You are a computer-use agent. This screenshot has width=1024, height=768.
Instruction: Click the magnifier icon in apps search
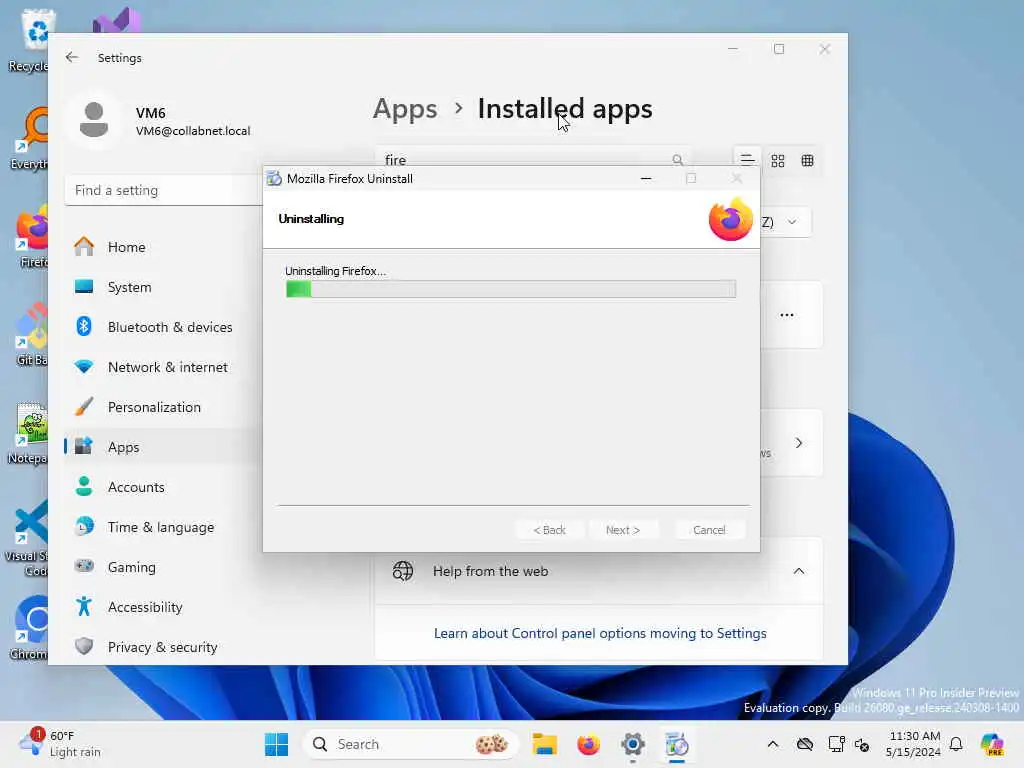pyautogui.click(x=677, y=159)
